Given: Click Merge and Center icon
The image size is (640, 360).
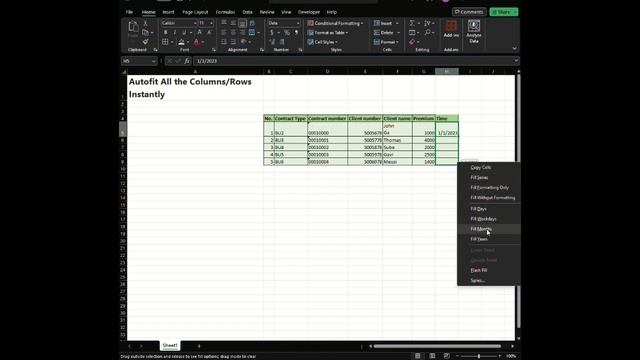Looking at the screenshot, I should tap(252, 33).
